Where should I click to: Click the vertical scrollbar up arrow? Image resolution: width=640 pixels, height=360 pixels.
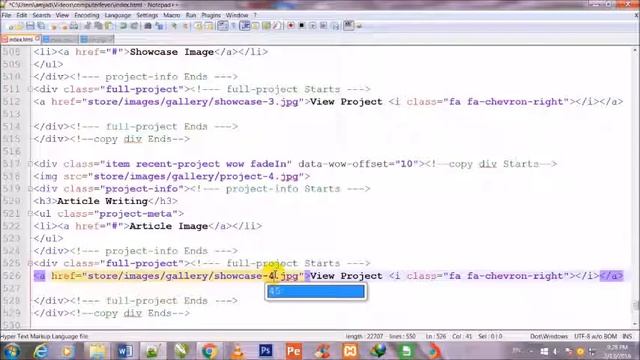pyautogui.click(x=635, y=50)
